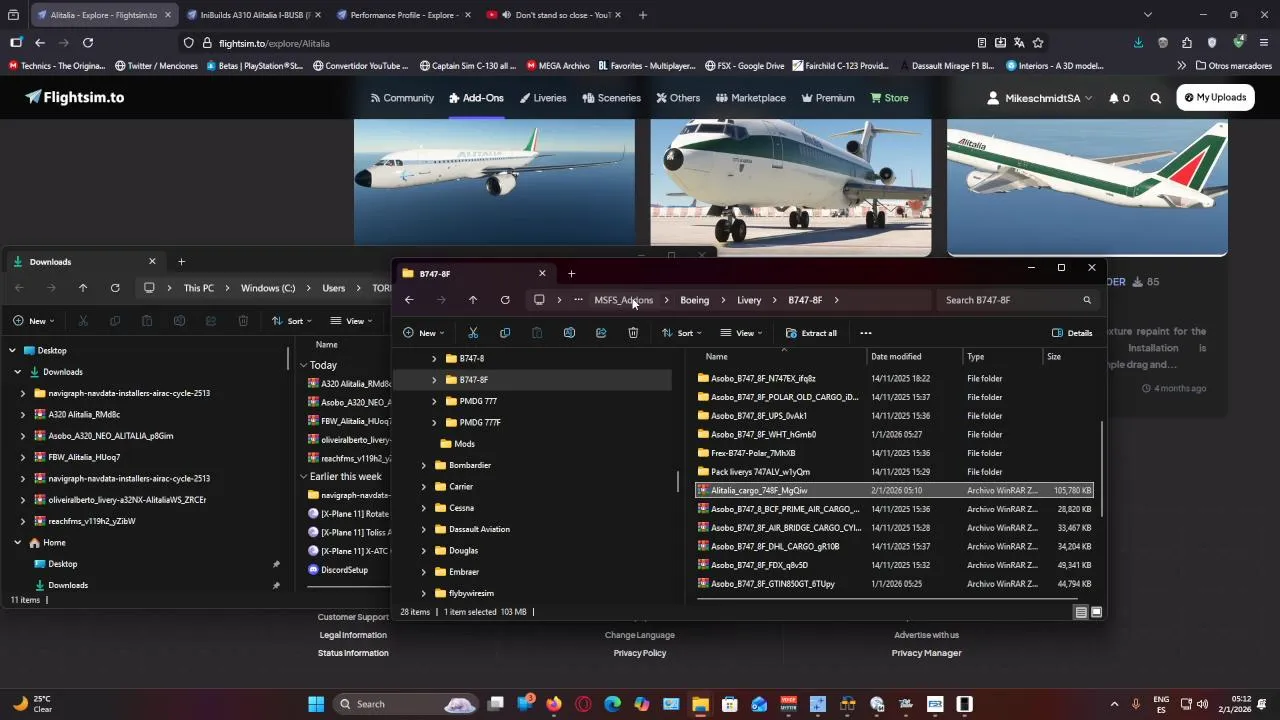Open File Explorer from the taskbar
1280x720 pixels.
pyautogui.click(x=700, y=704)
